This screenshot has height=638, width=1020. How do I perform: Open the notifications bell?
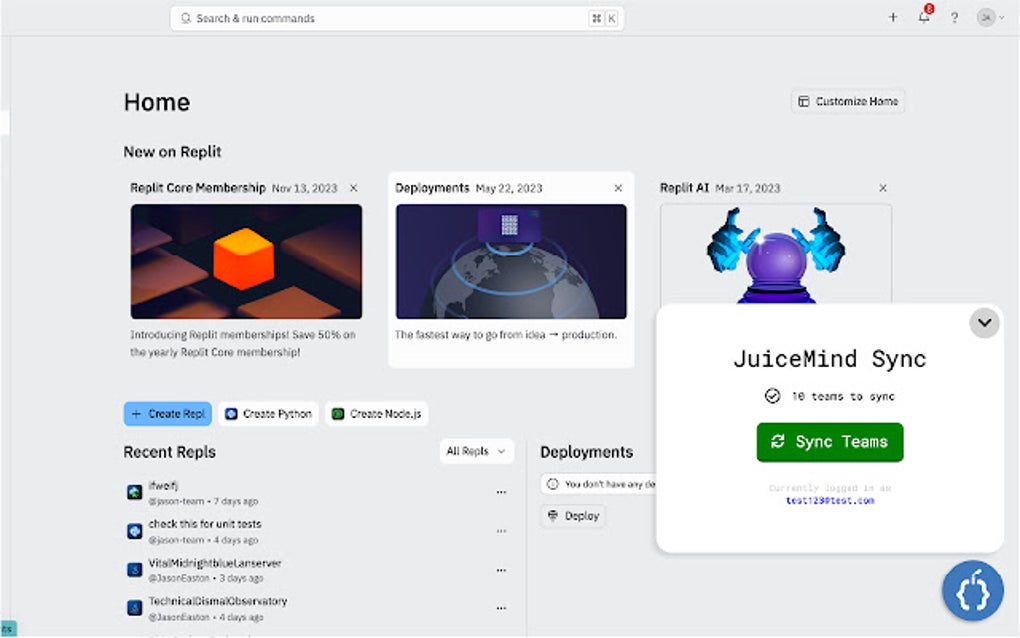(x=924, y=16)
